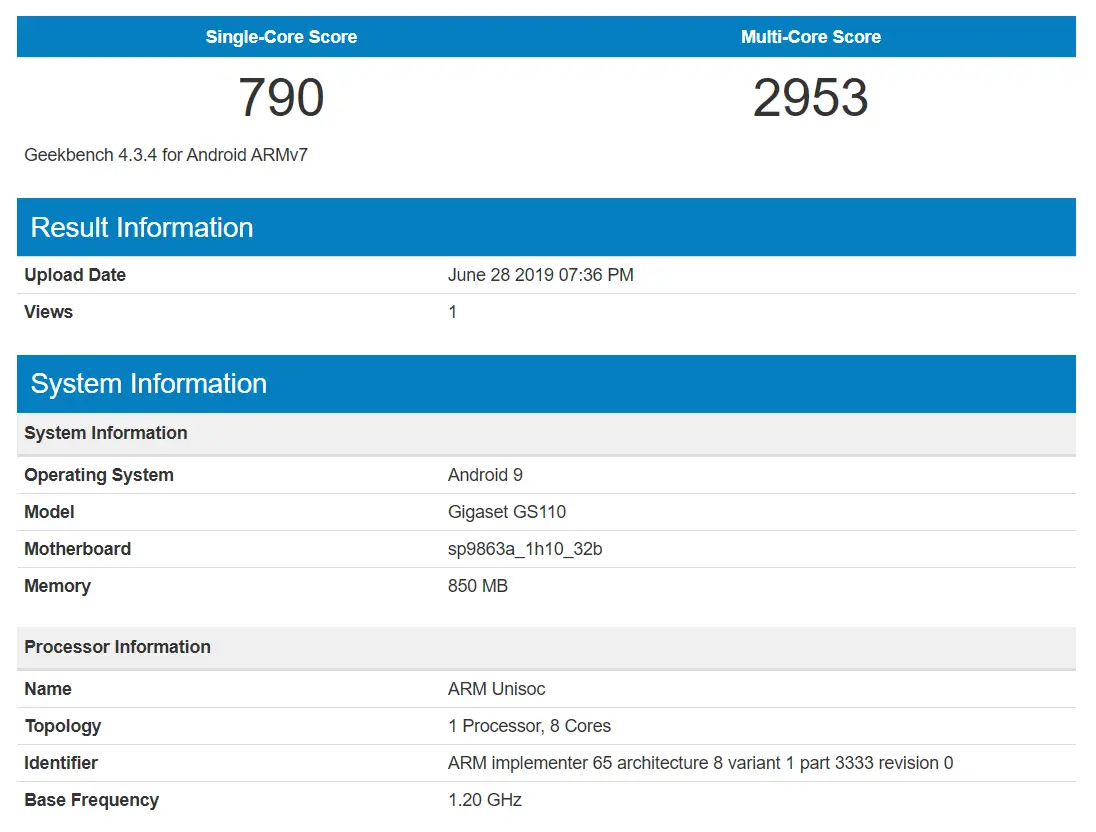This screenshot has width=1096, height=832.
Task: Select the single-core score value 790
Action: (x=281, y=98)
